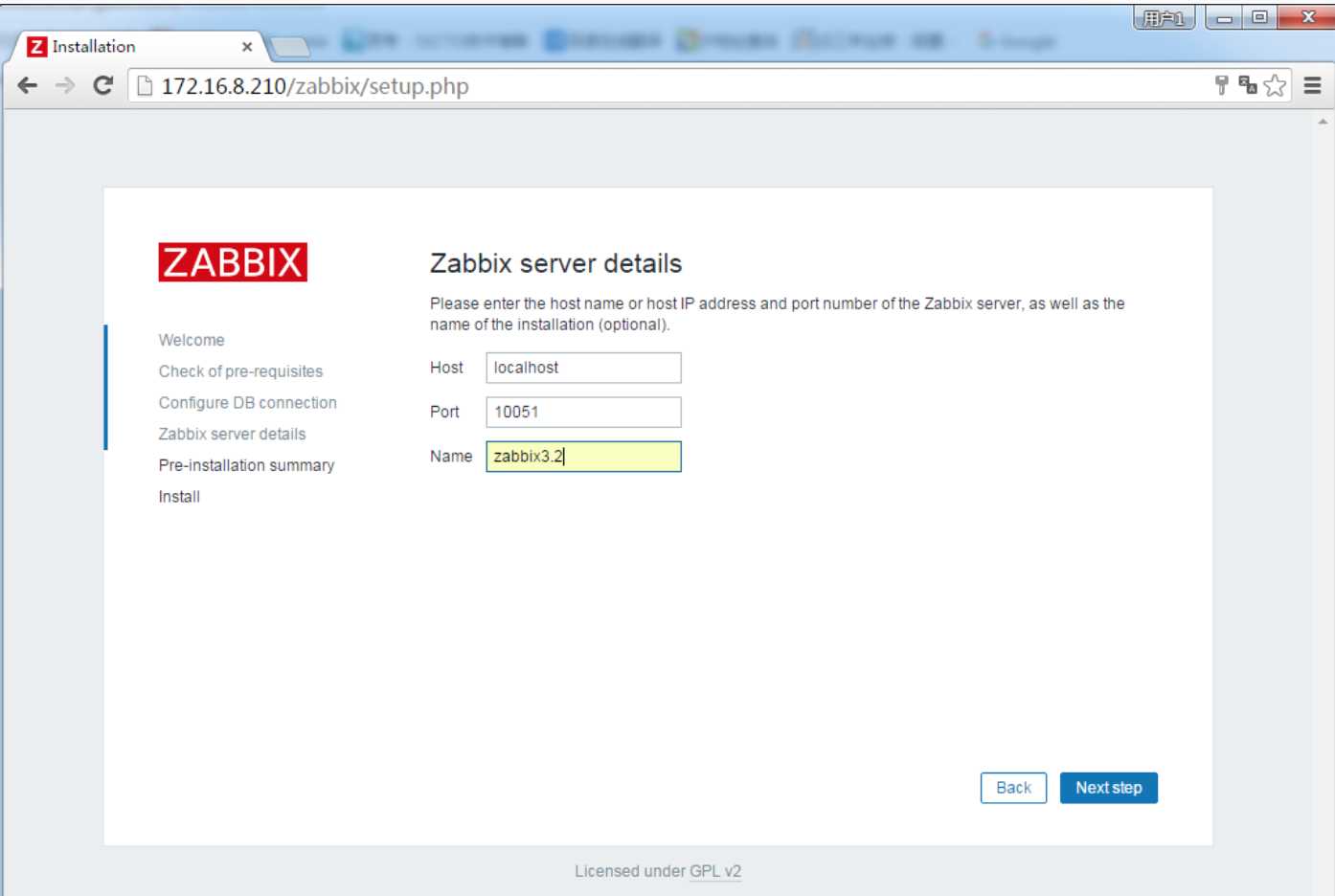Minimize the browser window
The height and width of the screenshot is (896, 1335).
pos(1224,17)
